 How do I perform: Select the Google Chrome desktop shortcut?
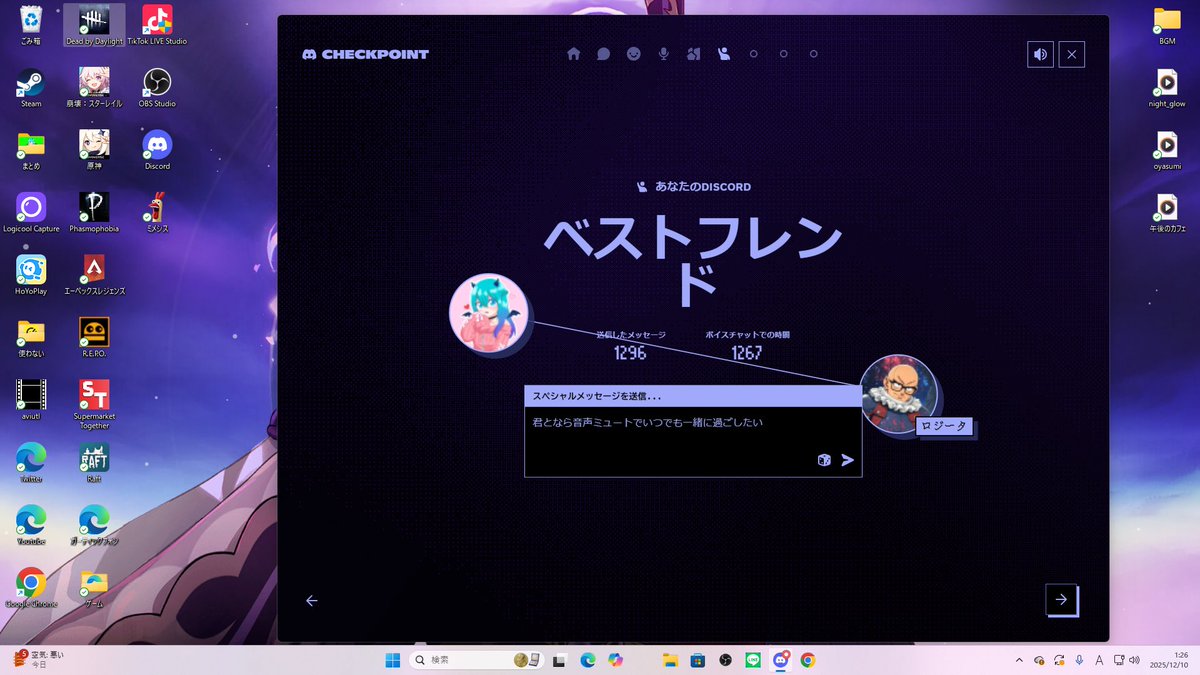coord(31,588)
